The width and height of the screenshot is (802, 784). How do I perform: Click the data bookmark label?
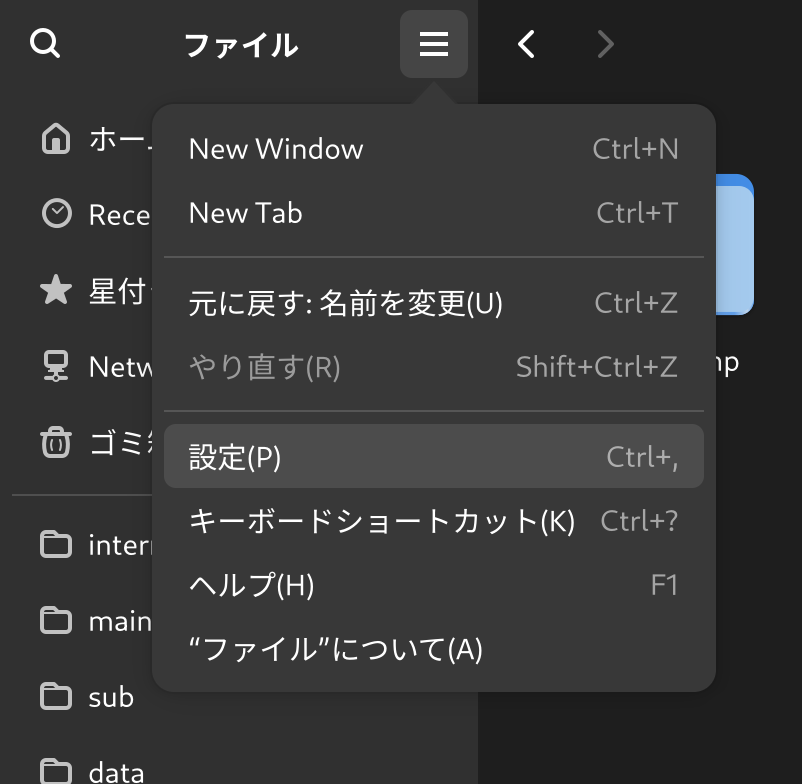point(116,772)
